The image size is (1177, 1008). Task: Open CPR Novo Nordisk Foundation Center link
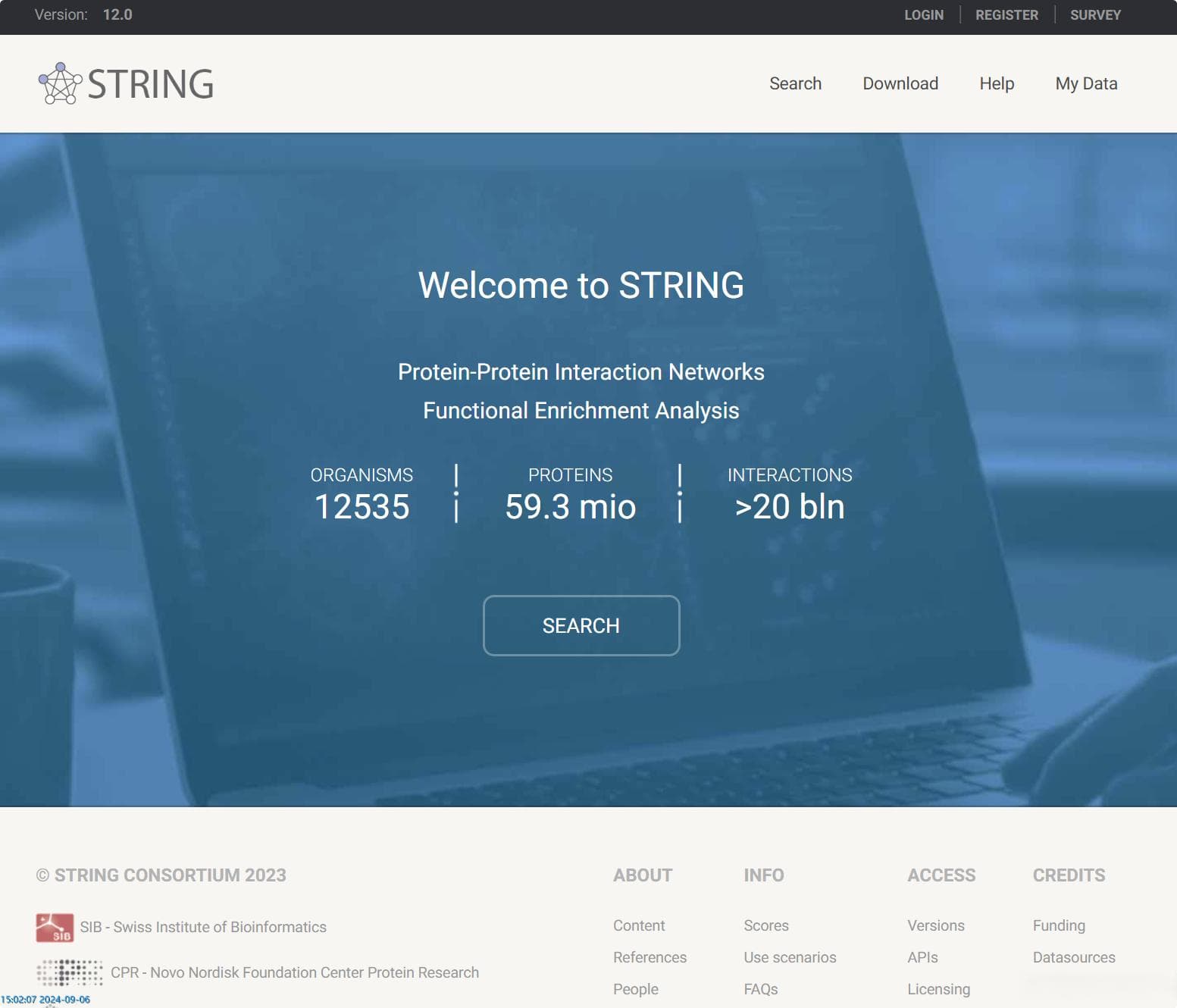pyautogui.click(x=295, y=972)
